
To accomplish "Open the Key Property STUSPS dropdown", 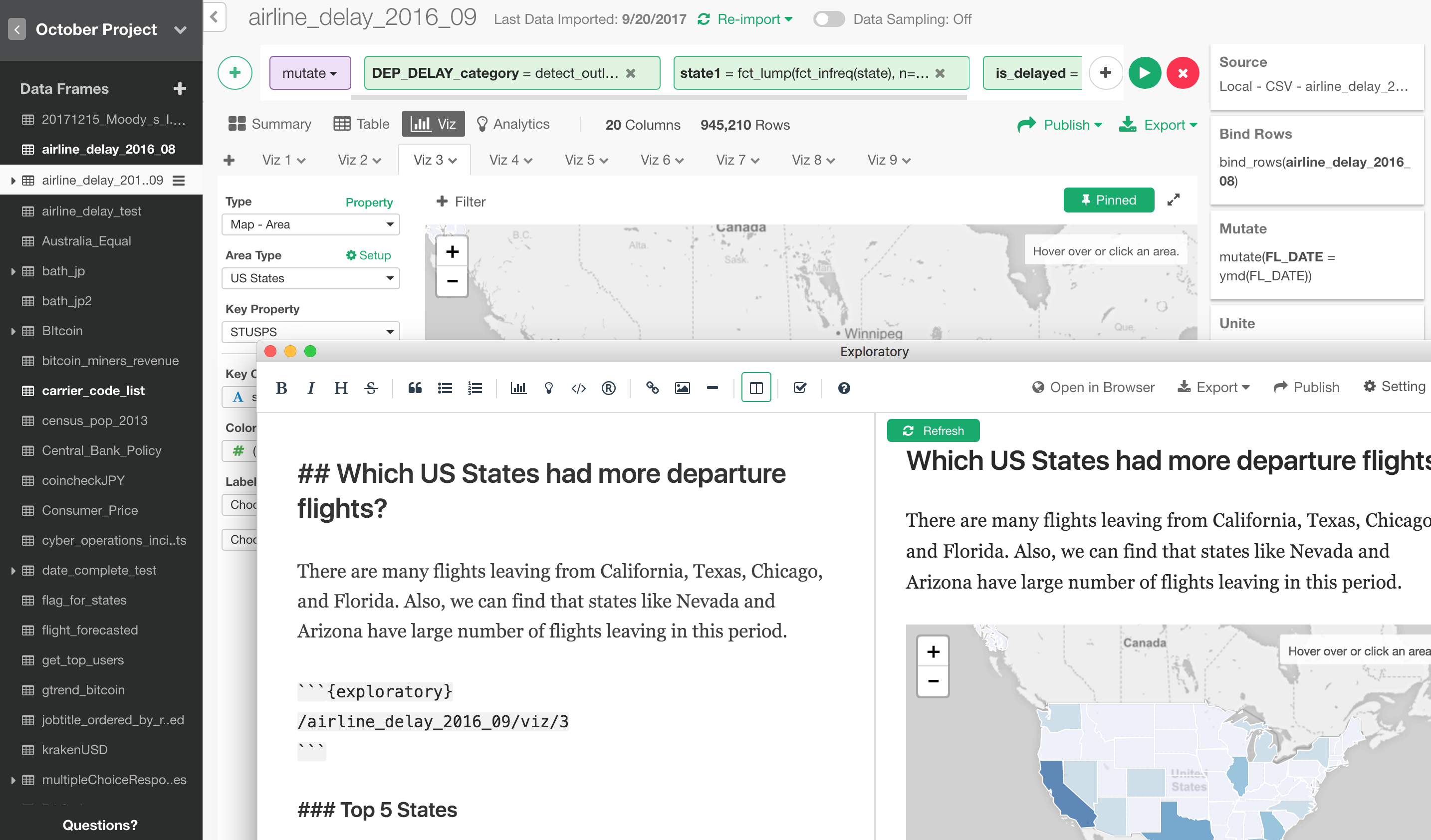I will pos(311,331).
